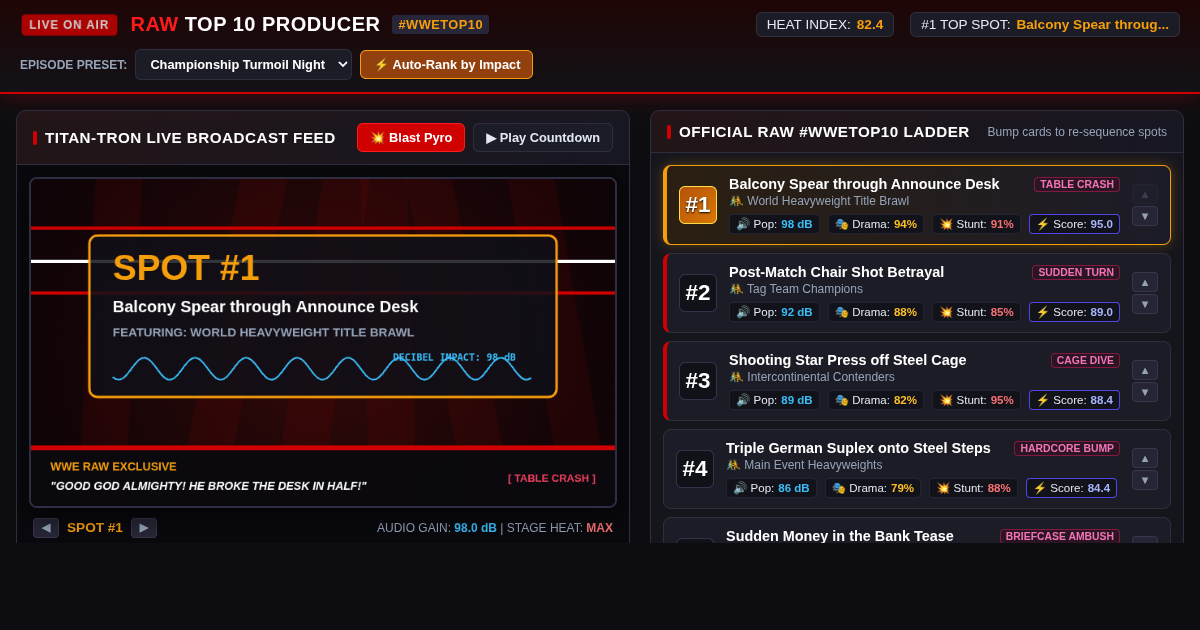
Task: Move Balcony Spear card down
Action: [1145, 216]
